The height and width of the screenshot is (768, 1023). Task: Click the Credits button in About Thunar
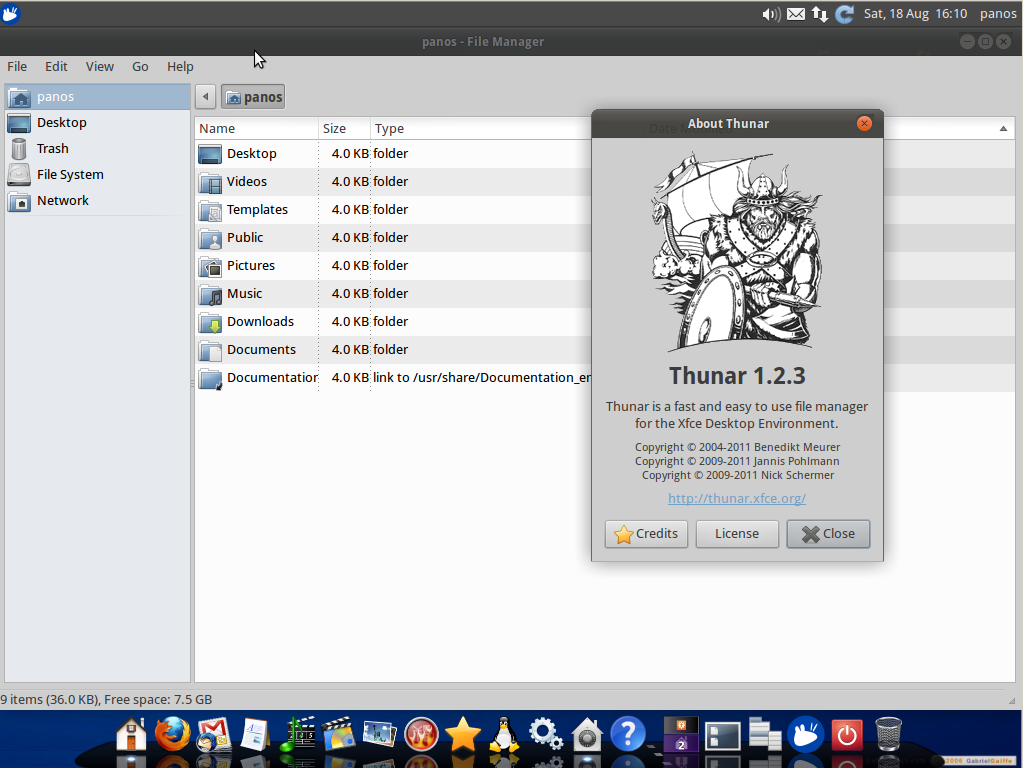(646, 534)
